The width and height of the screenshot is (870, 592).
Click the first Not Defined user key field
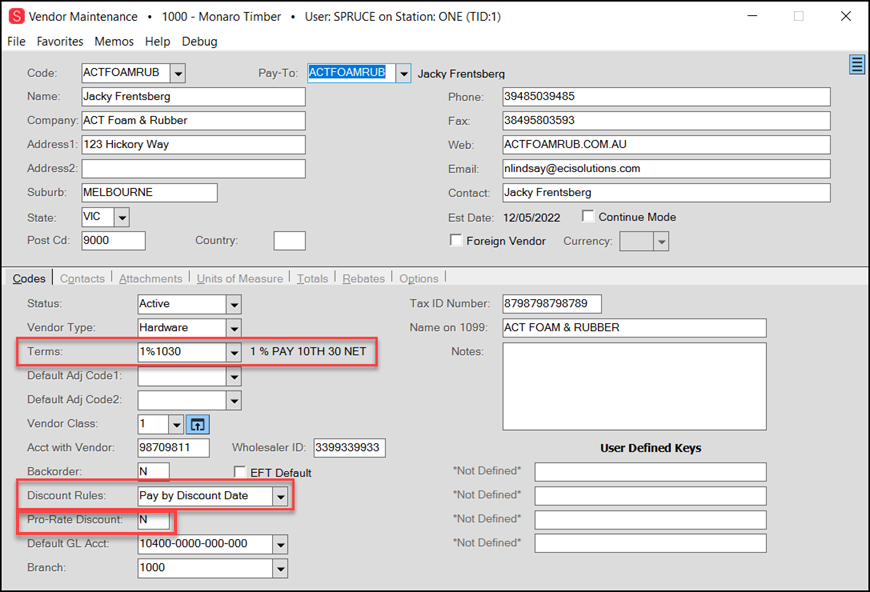(650, 472)
